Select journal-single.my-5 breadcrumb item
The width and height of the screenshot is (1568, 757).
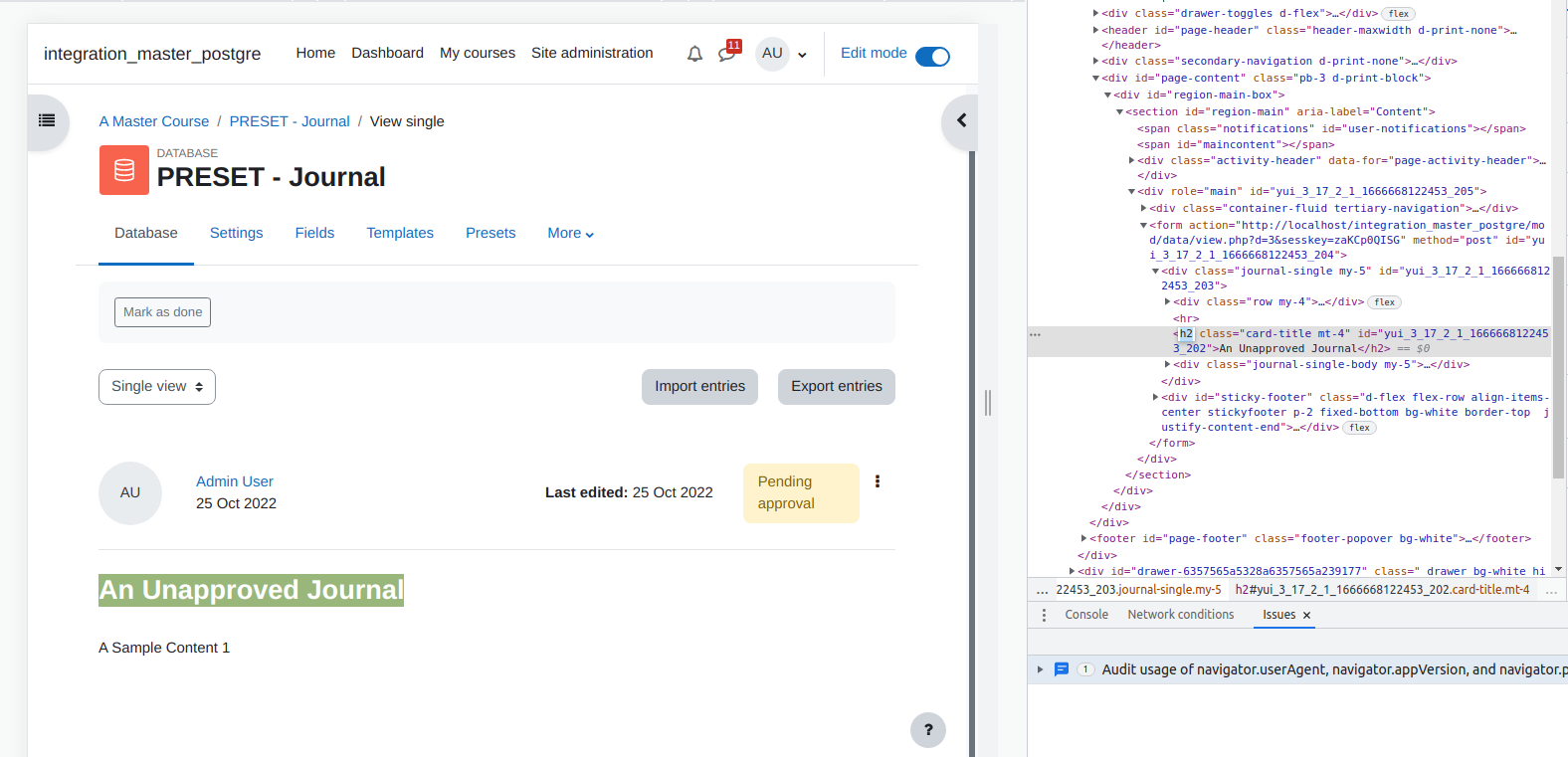(x=1138, y=590)
